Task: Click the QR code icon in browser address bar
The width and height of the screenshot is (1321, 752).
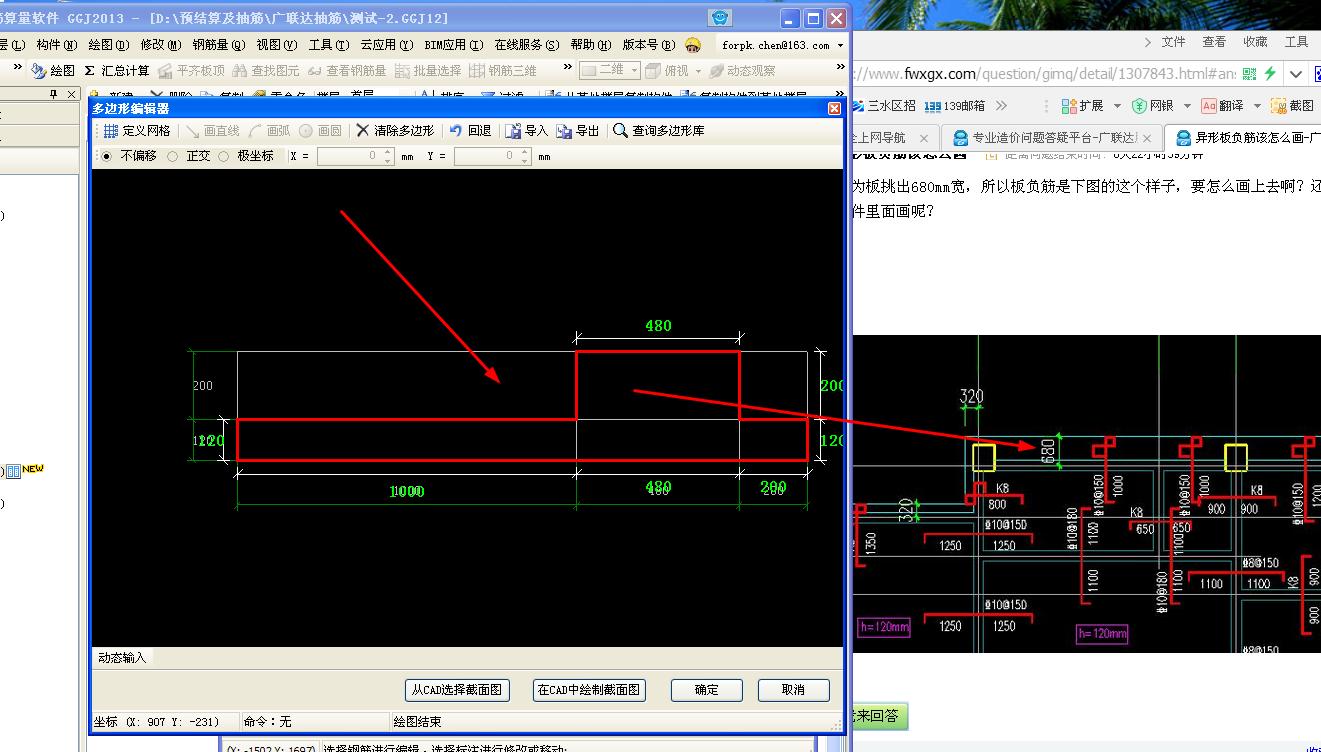Action: (1249, 74)
